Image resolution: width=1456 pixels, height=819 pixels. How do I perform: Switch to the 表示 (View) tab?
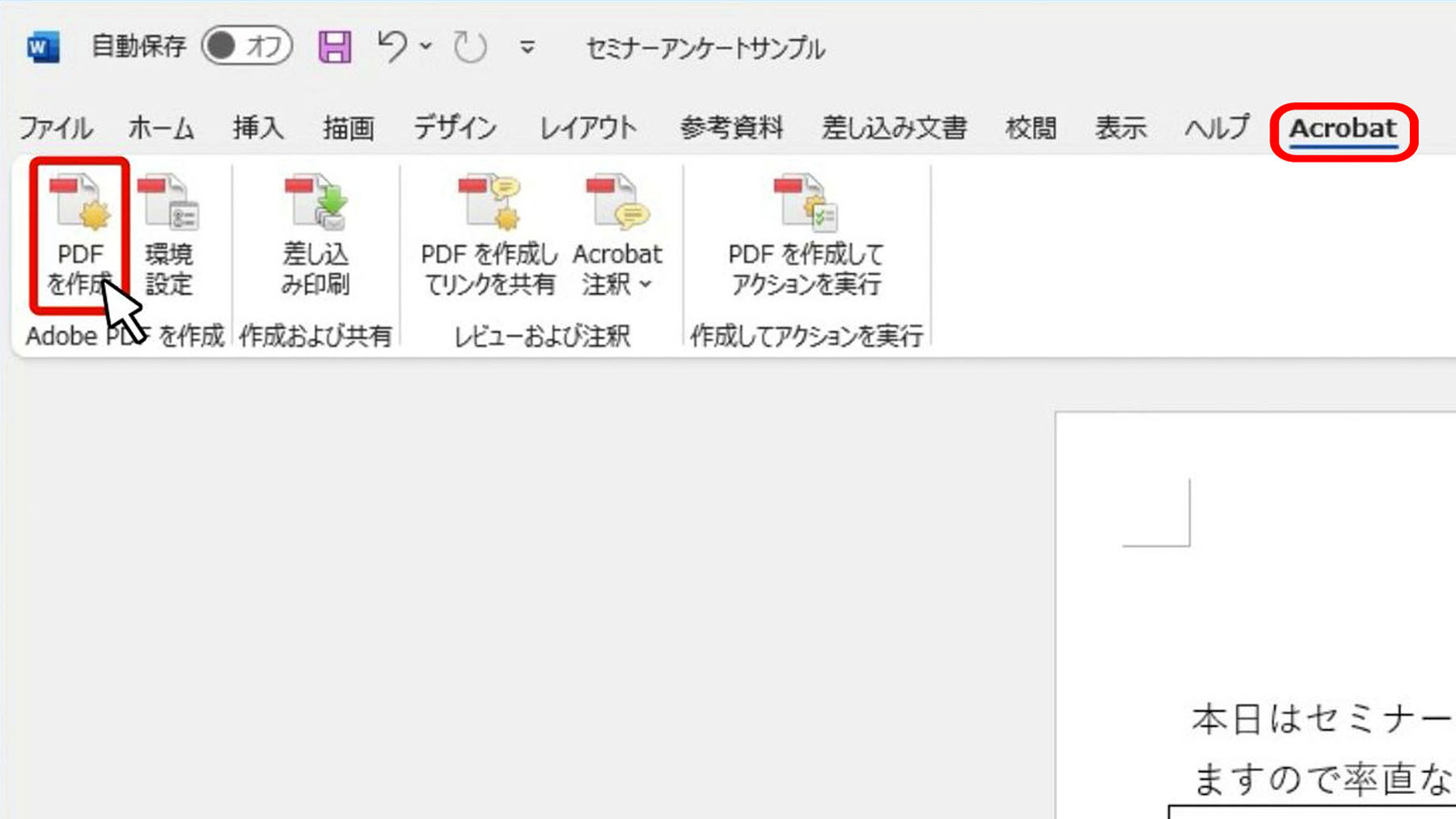tap(1121, 128)
